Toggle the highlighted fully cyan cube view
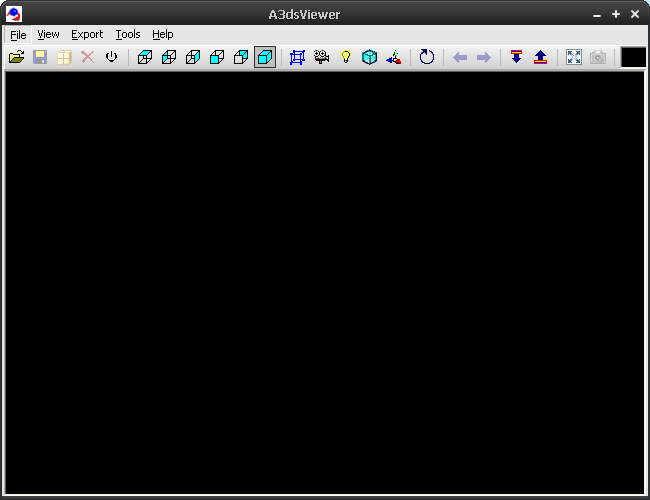Screen dimensions: 650x500 265,57
